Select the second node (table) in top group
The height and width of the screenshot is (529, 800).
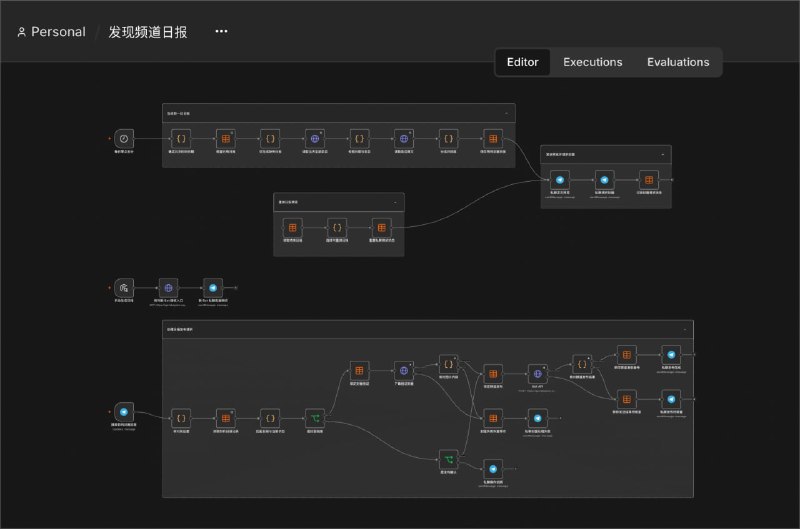(x=226, y=139)
